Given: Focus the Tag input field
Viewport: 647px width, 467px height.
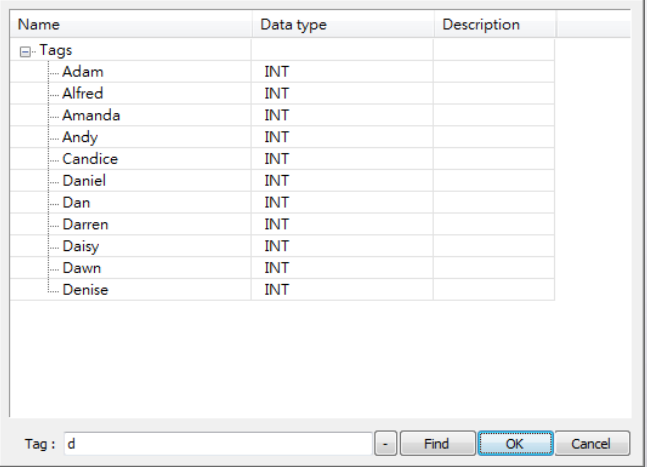Looking at the screenshot, I should (x=218, y=444).
